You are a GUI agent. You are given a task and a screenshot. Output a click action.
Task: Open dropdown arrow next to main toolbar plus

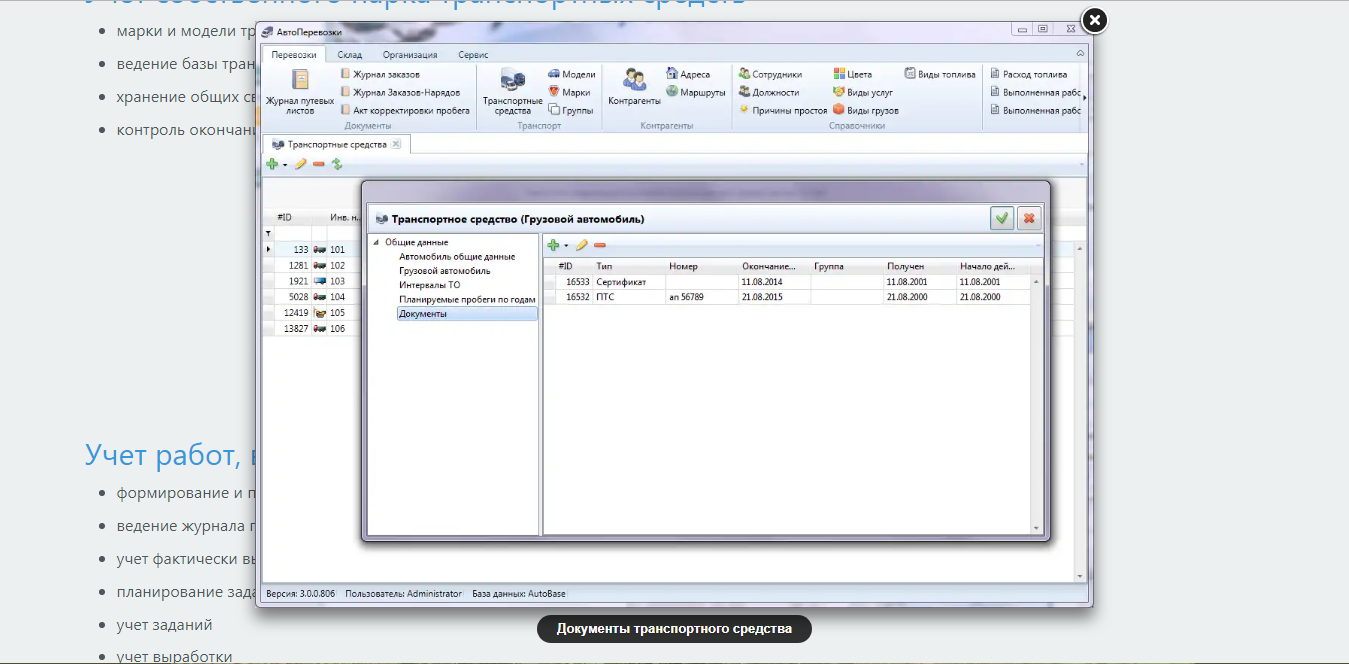tap(284, 165)
